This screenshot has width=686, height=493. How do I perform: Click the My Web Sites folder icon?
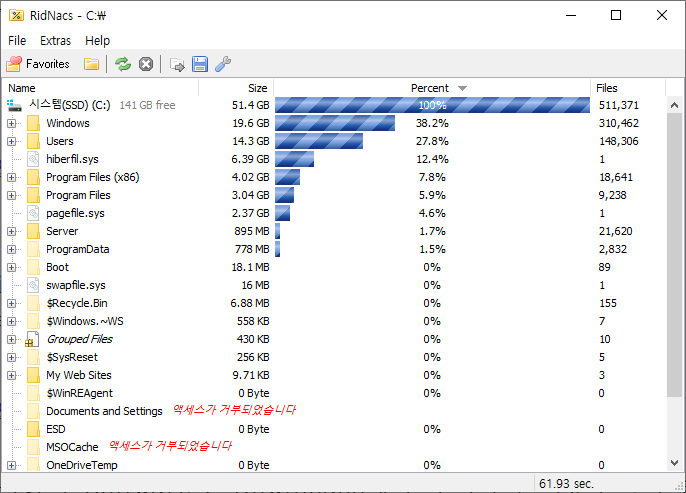33,375
